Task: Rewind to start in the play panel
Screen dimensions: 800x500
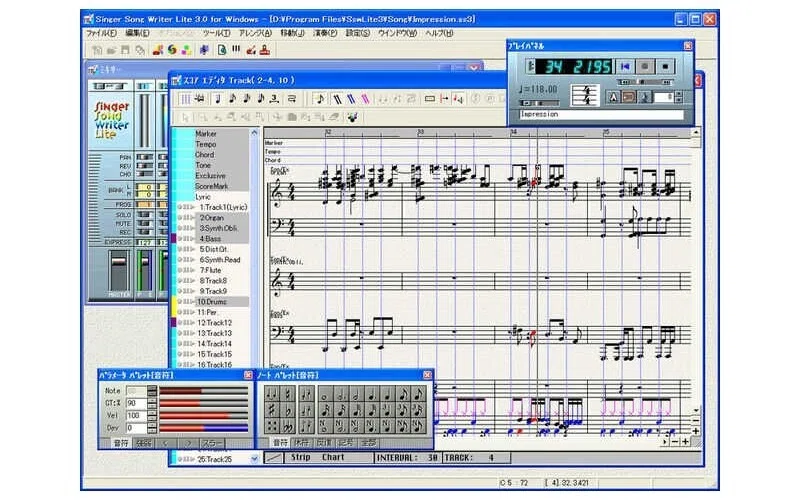Action: 625,66
